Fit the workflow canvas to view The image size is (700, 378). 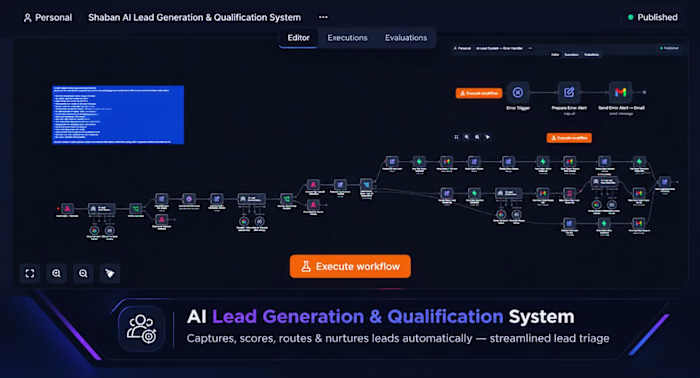point(30,273)
